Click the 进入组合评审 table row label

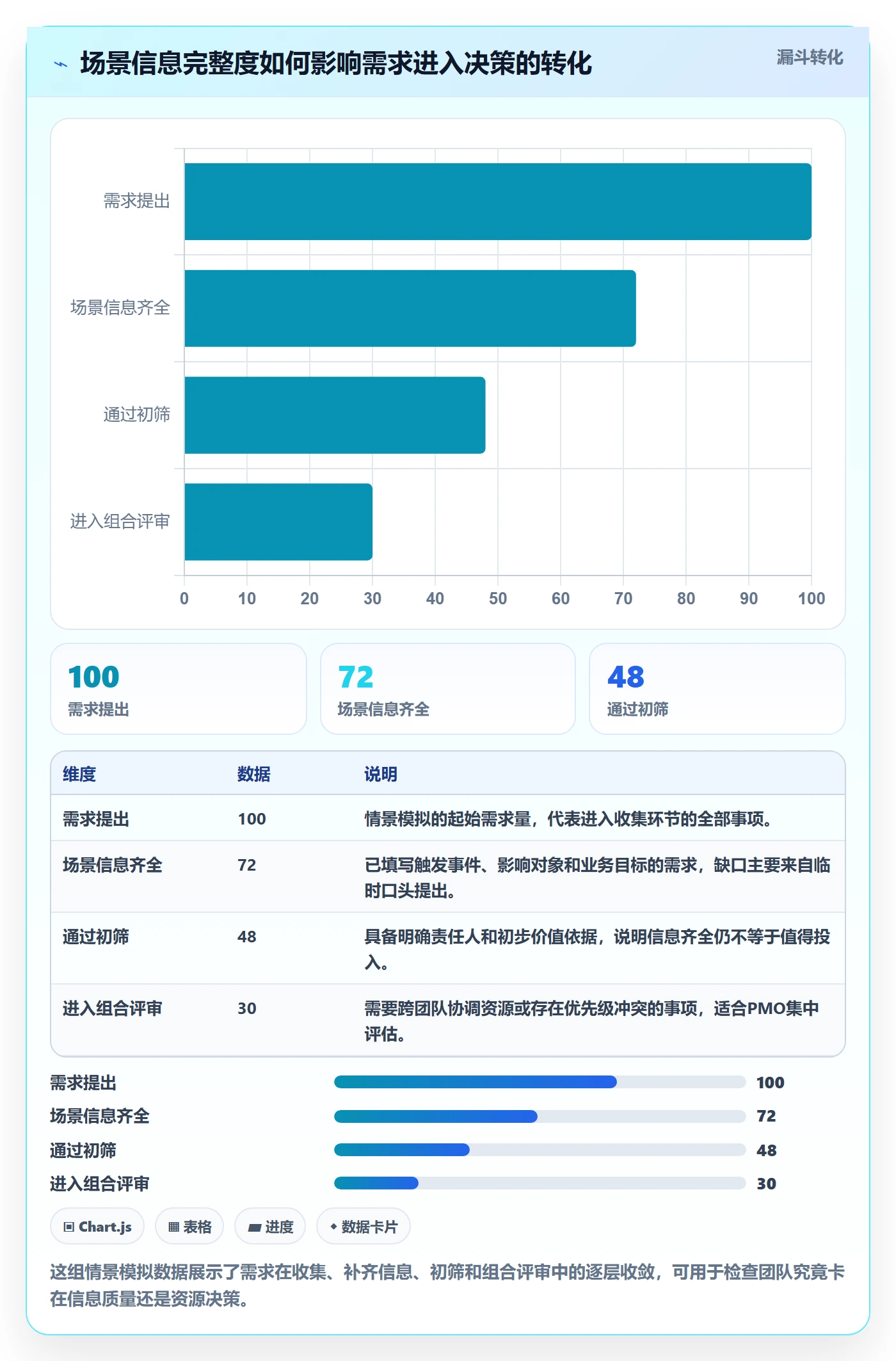coord(113,1008)
